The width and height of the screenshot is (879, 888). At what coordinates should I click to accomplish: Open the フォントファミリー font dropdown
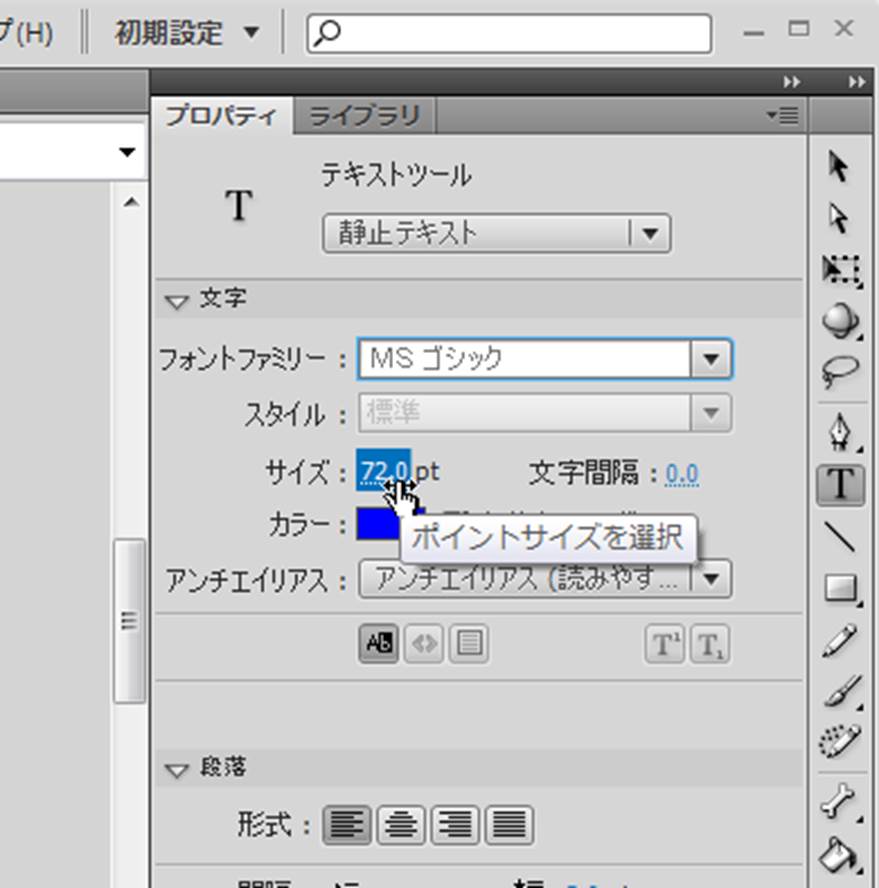click(x=711, y=359)
